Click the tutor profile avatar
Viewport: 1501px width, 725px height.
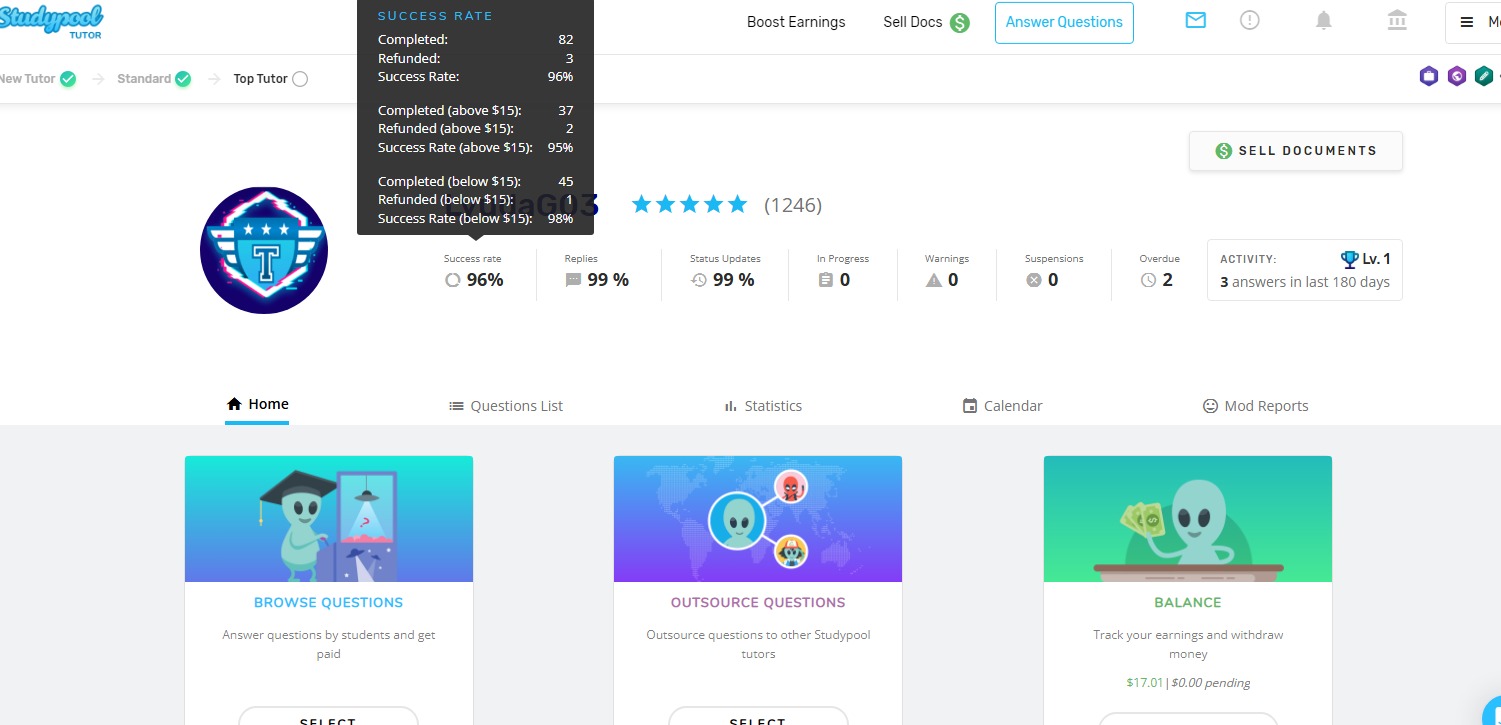(264, 250)
